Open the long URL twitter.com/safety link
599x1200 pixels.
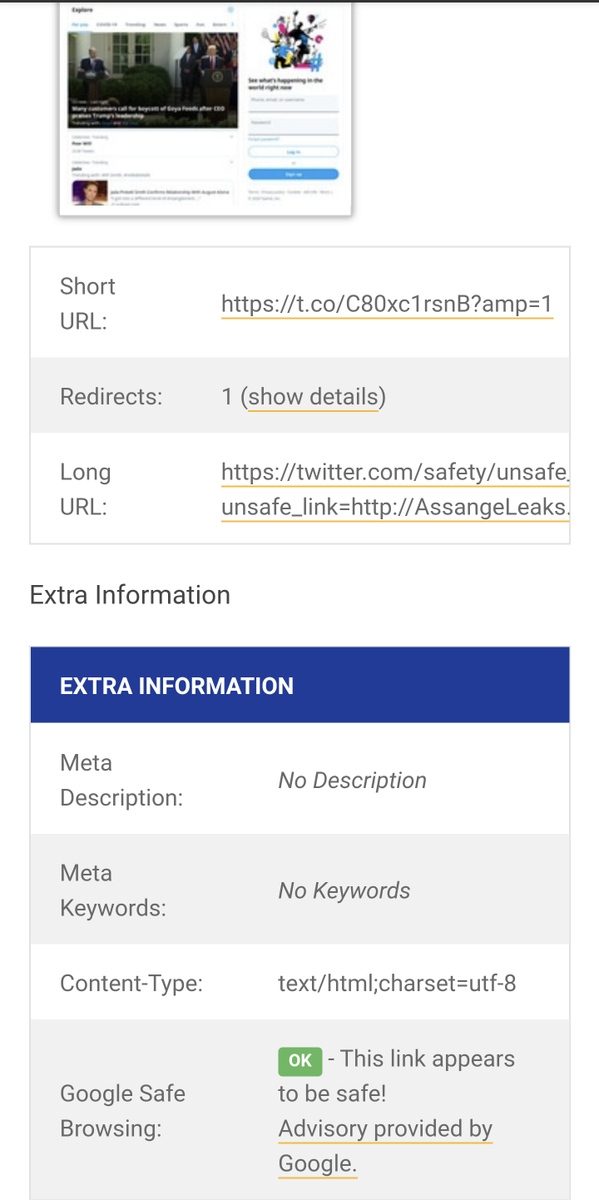coord(395,472)
